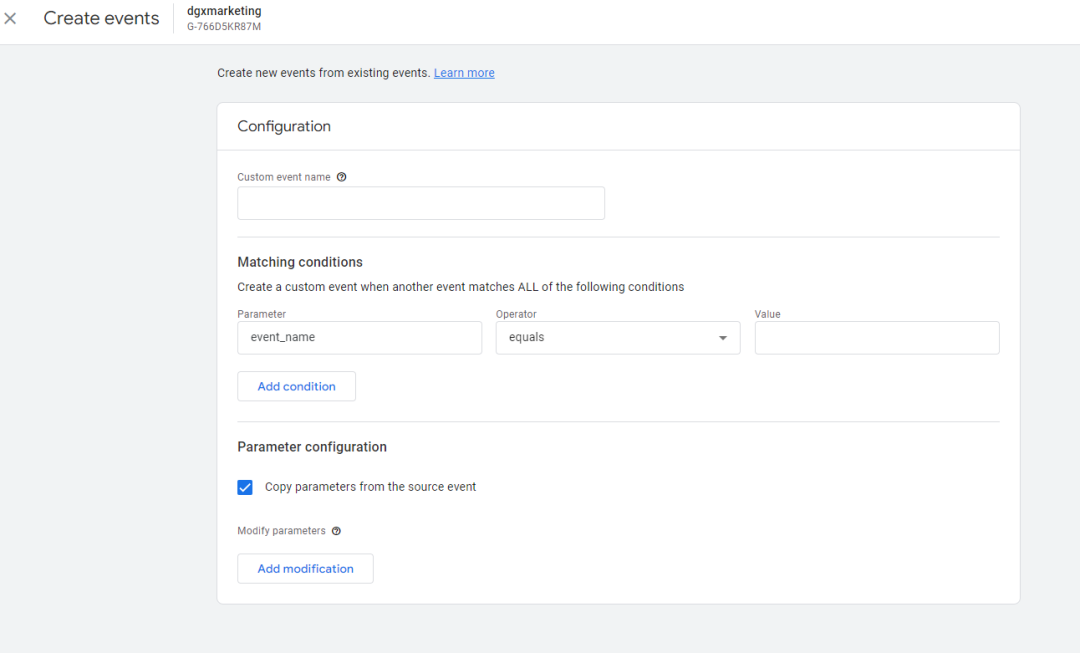
Task: Uncheck the Copy parameters checkbox
Action: 245,487
